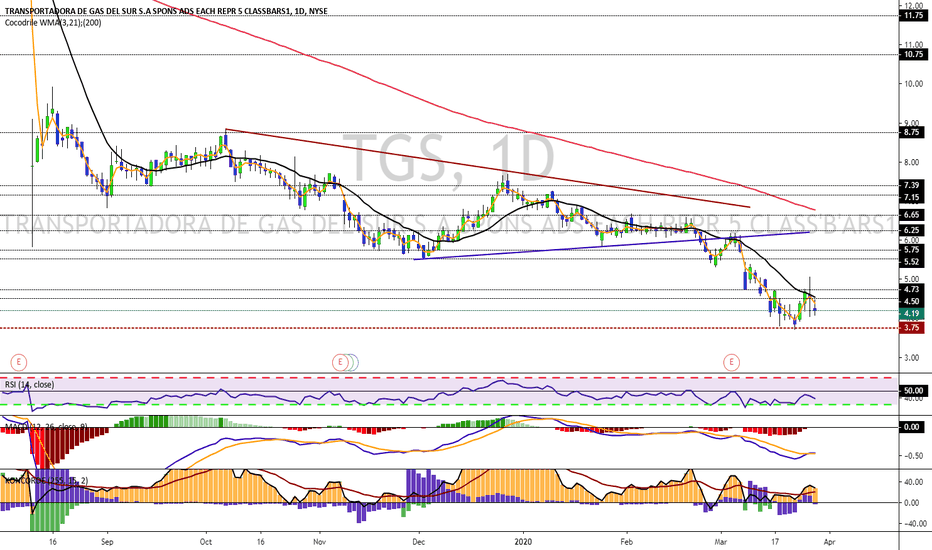
Task: Click the Mar label on the time axis
Action: 721,542
